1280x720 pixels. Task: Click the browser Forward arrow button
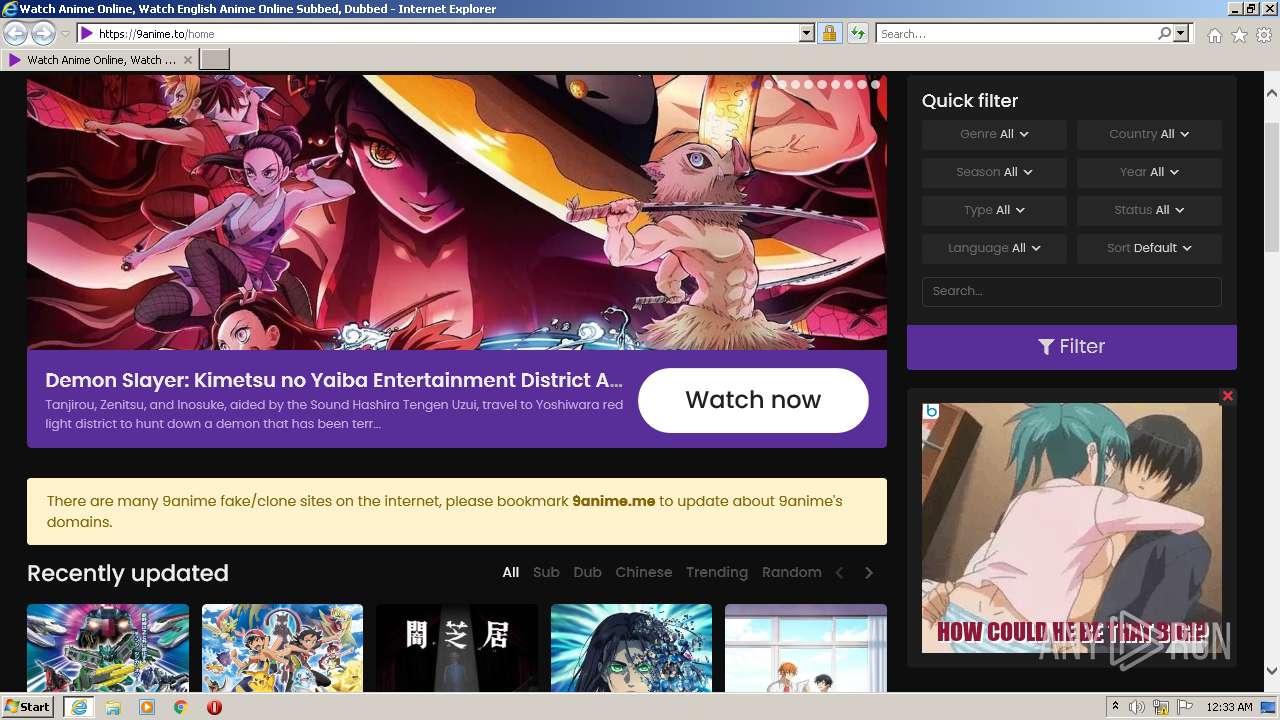tap(43, 34)
